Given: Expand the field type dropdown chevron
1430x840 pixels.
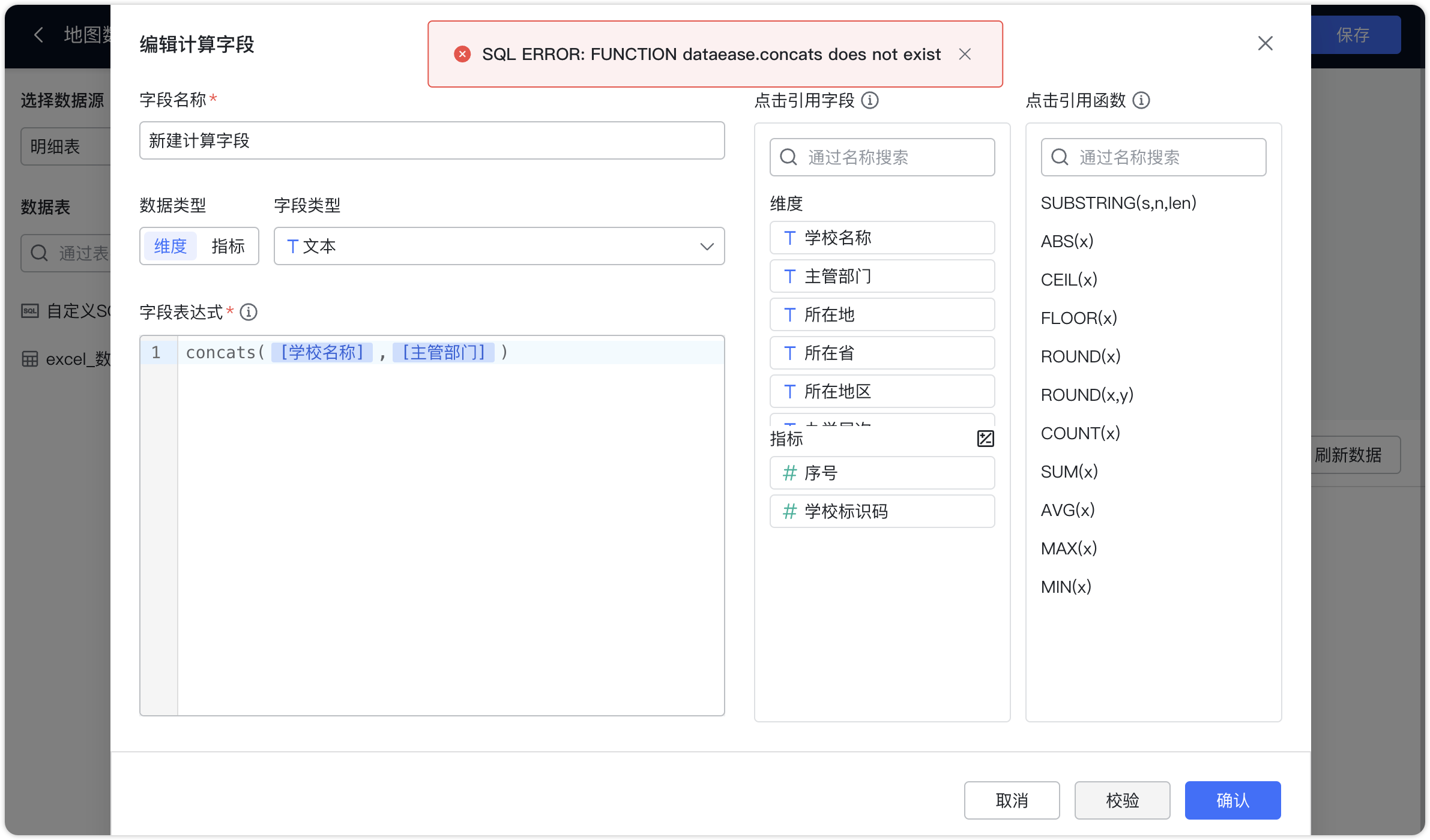Looking at the screenshot, I should 707,247.
